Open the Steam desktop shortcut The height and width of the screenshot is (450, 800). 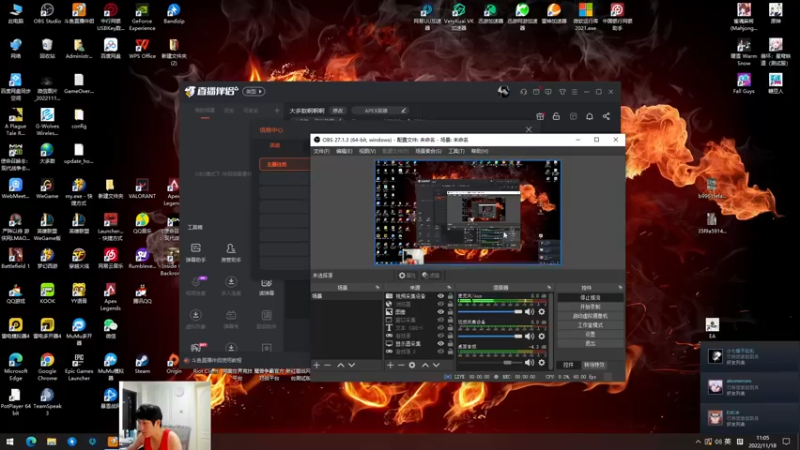[x=142, y=362]
